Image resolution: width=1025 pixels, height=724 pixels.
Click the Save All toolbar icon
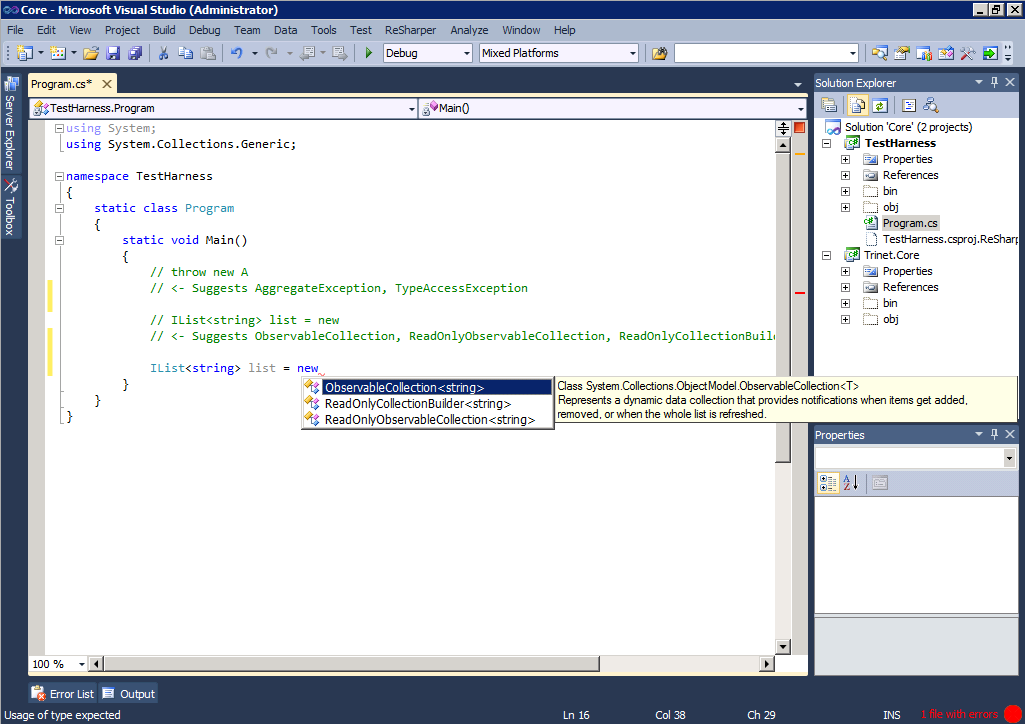135,53
